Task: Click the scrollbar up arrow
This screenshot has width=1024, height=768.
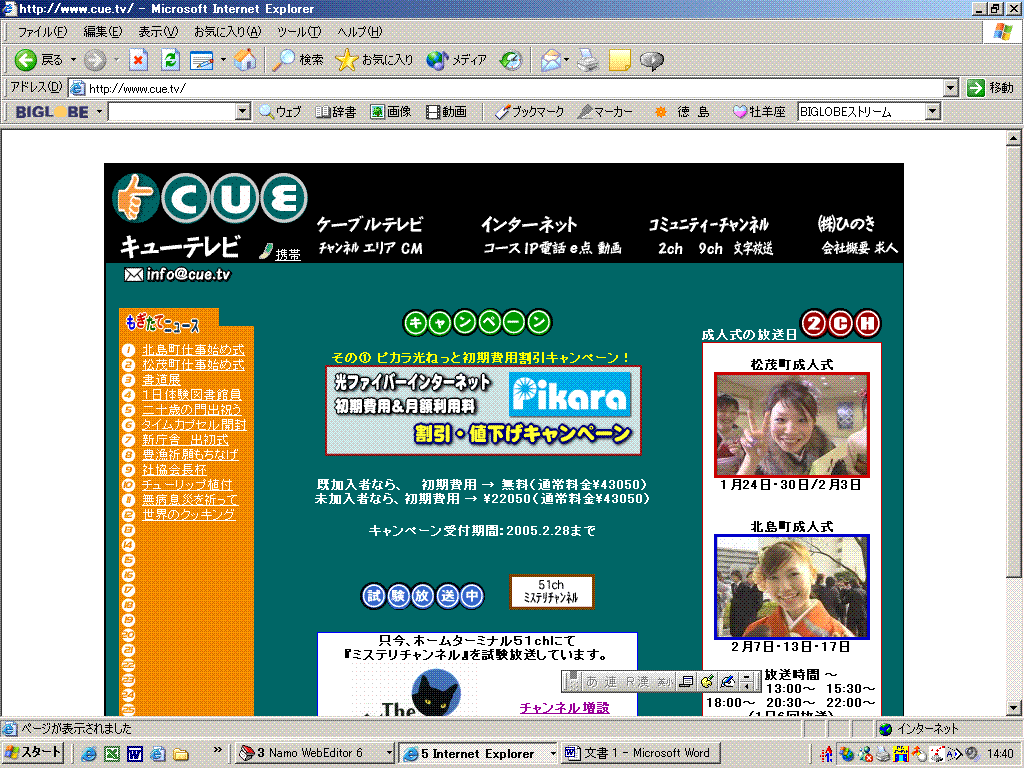Action: coord(1013,138)
